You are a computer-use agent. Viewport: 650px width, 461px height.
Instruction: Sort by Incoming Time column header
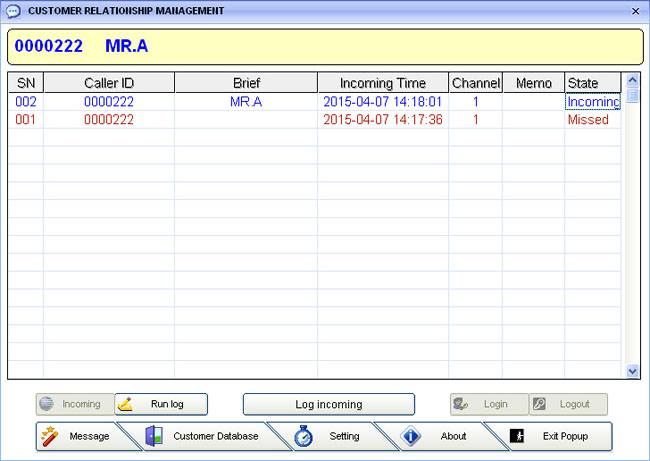coord(382,83)
